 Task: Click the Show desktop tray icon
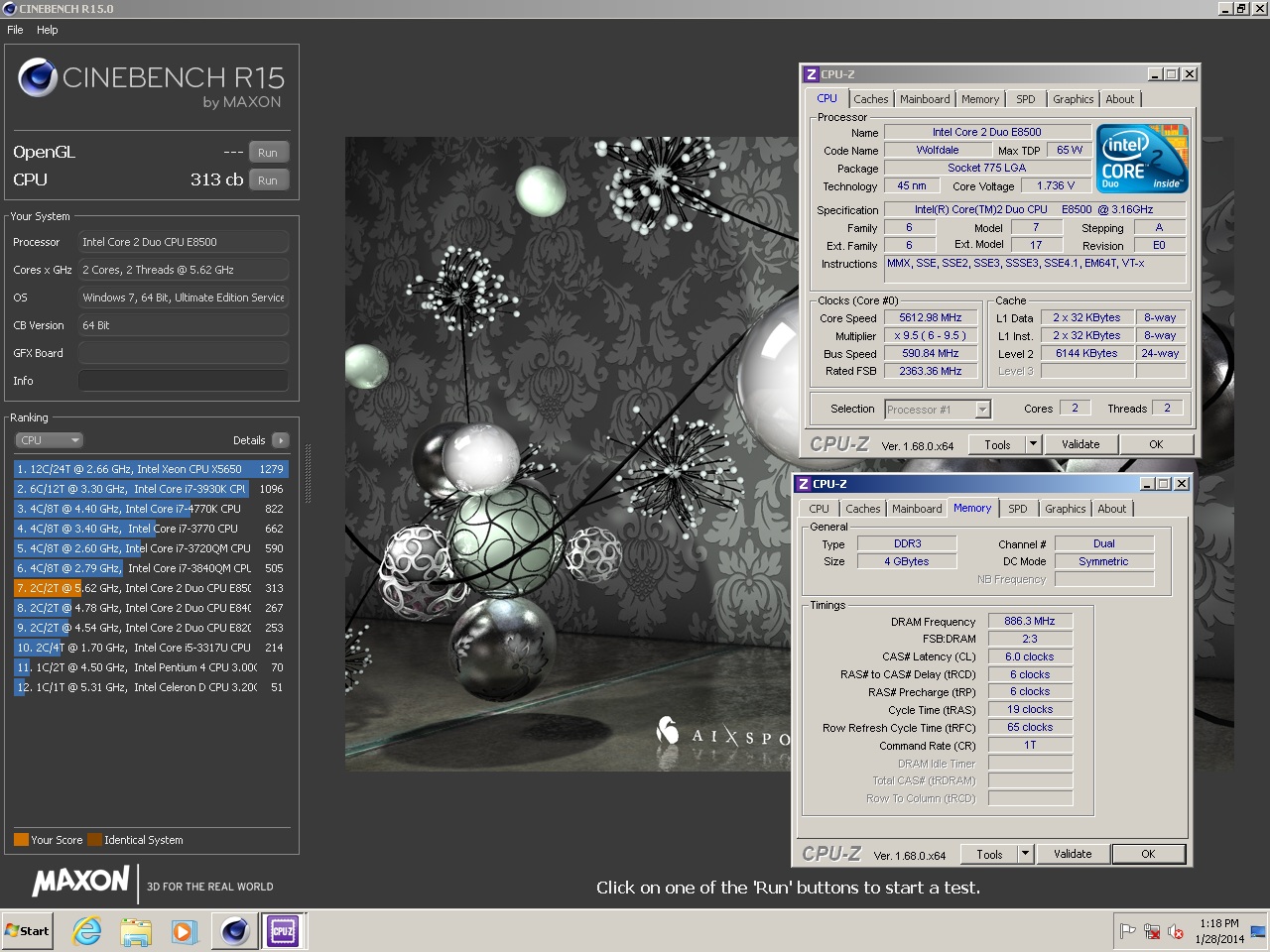tap(1258, 931)
